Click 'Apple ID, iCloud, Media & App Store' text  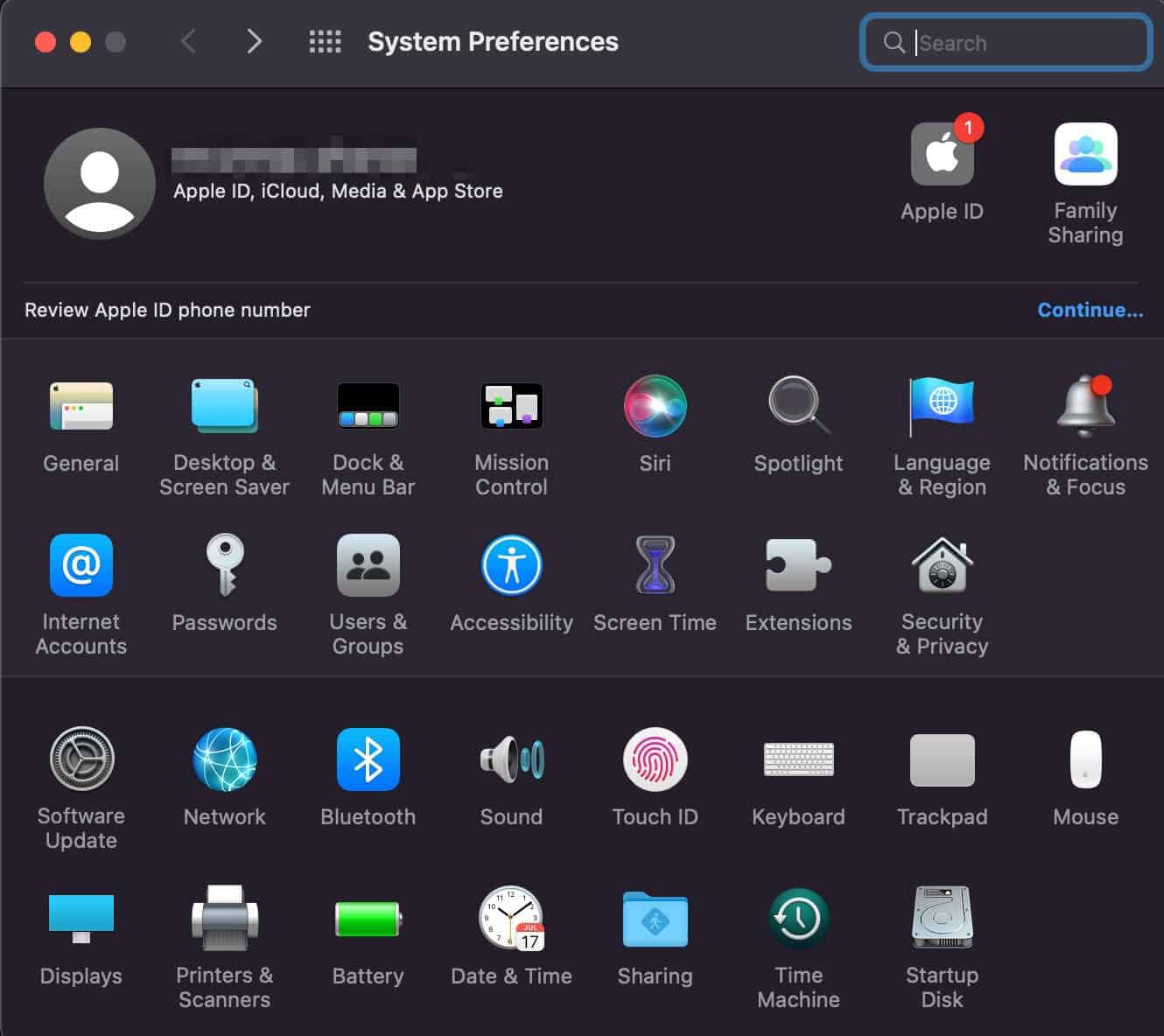coord(338,191)
